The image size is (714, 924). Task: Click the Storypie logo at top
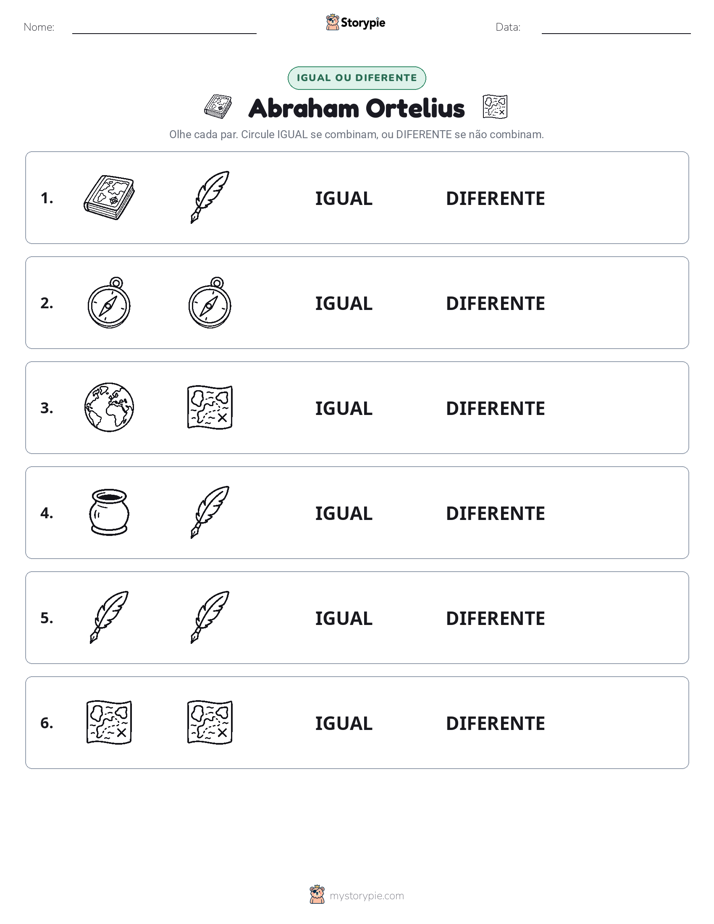(x=355, y=22)
